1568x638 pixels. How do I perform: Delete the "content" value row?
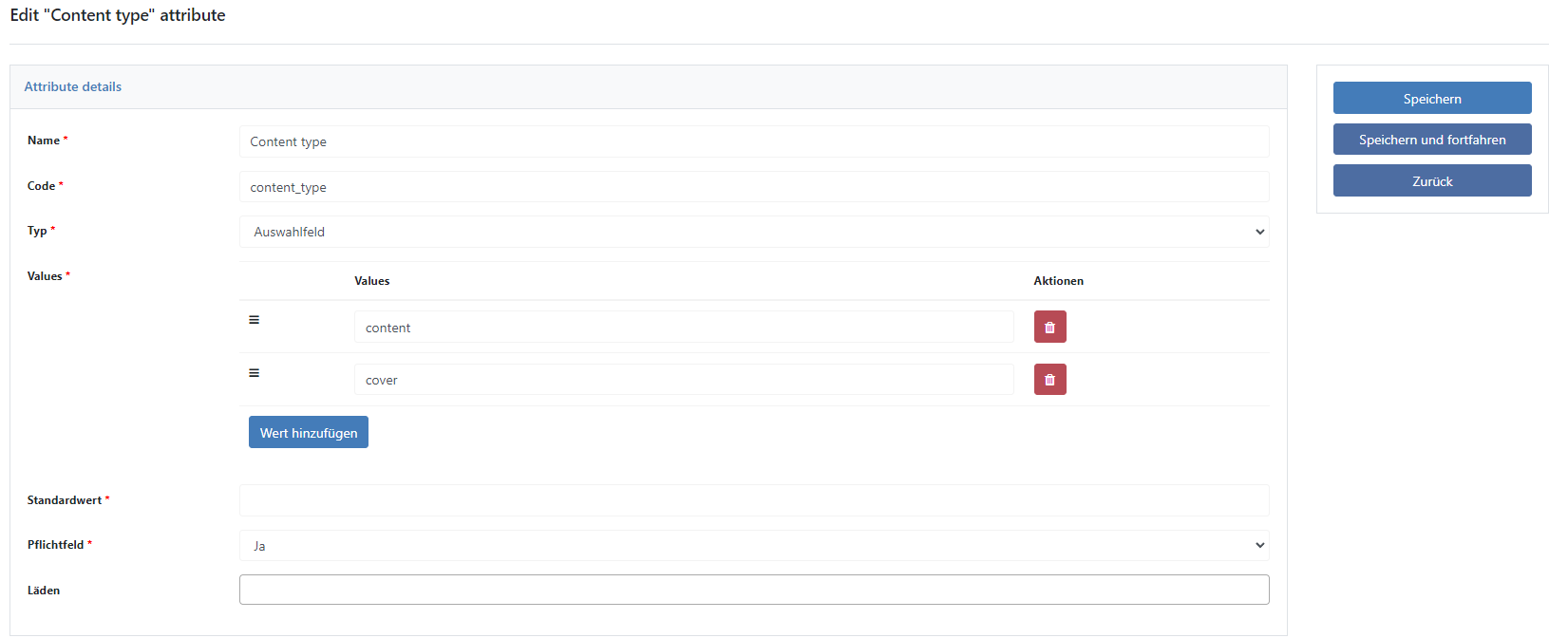pos(1049,327)
